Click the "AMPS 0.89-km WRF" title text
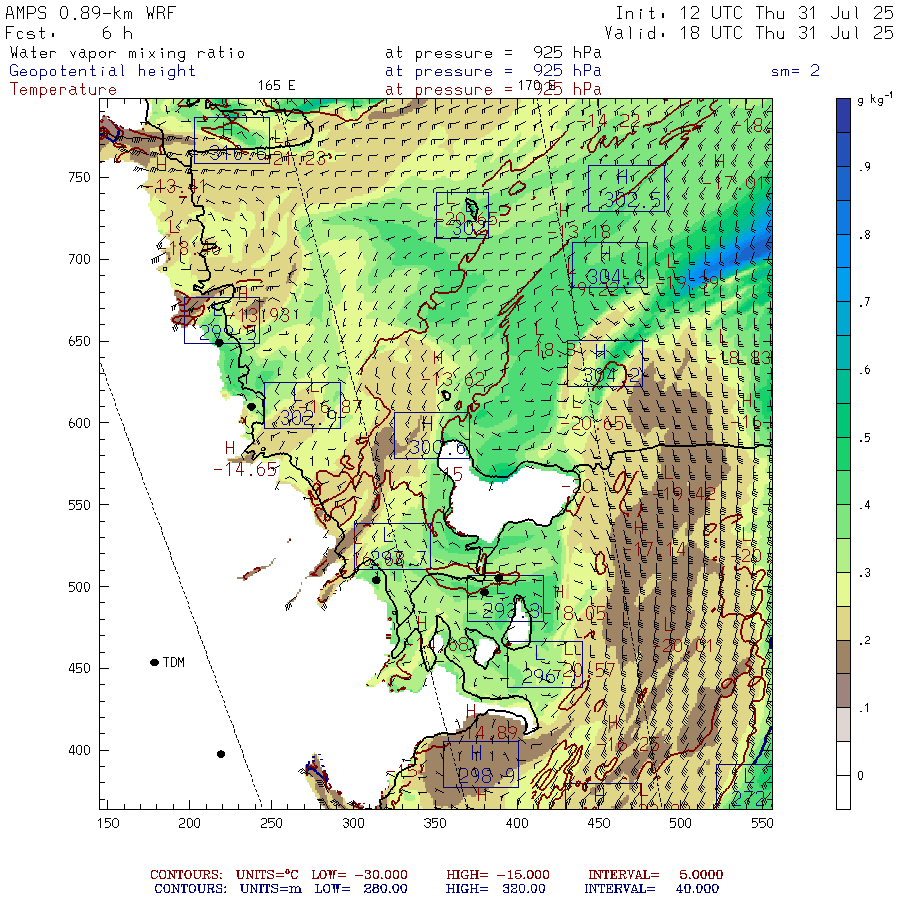The width and height of the screenshot is (900, 900). [x=90, y=13]
